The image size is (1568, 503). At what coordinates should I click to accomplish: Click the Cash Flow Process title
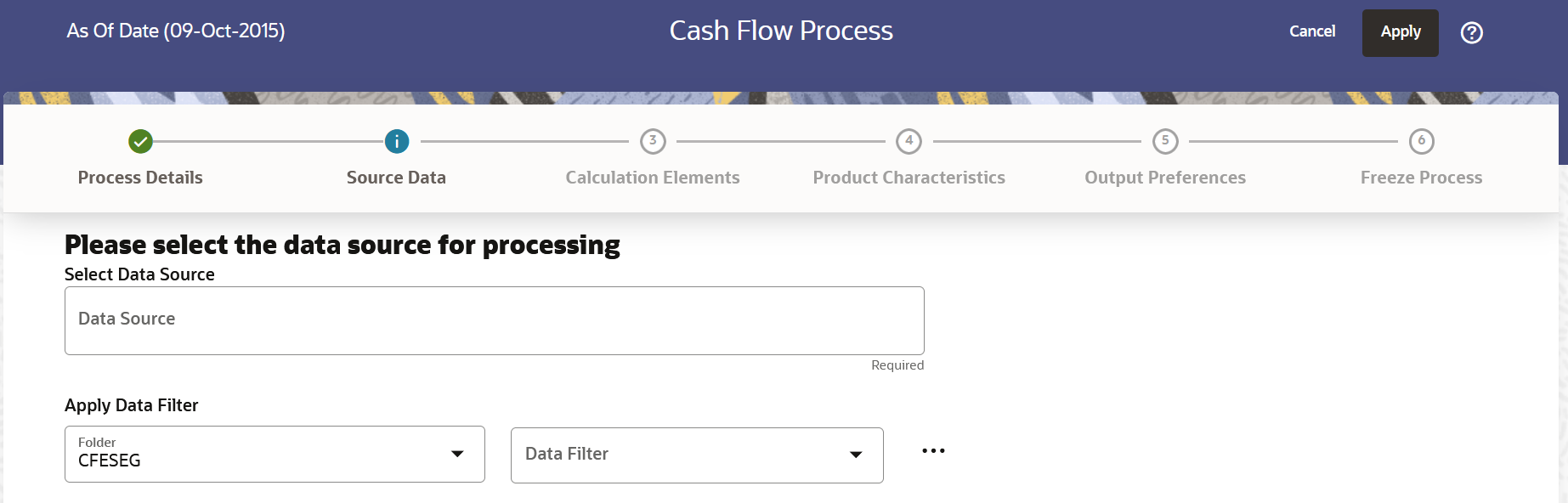[781, 31]
